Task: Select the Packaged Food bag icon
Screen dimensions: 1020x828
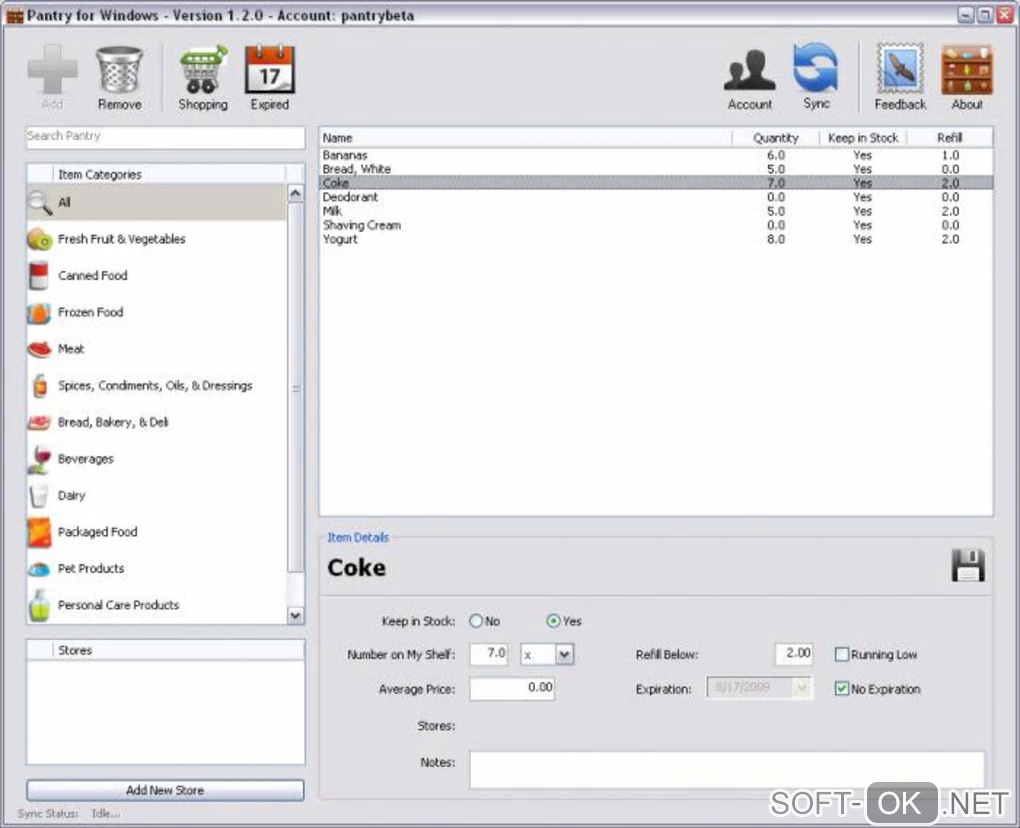Action: pyautogui.click(x=39, y=532)
